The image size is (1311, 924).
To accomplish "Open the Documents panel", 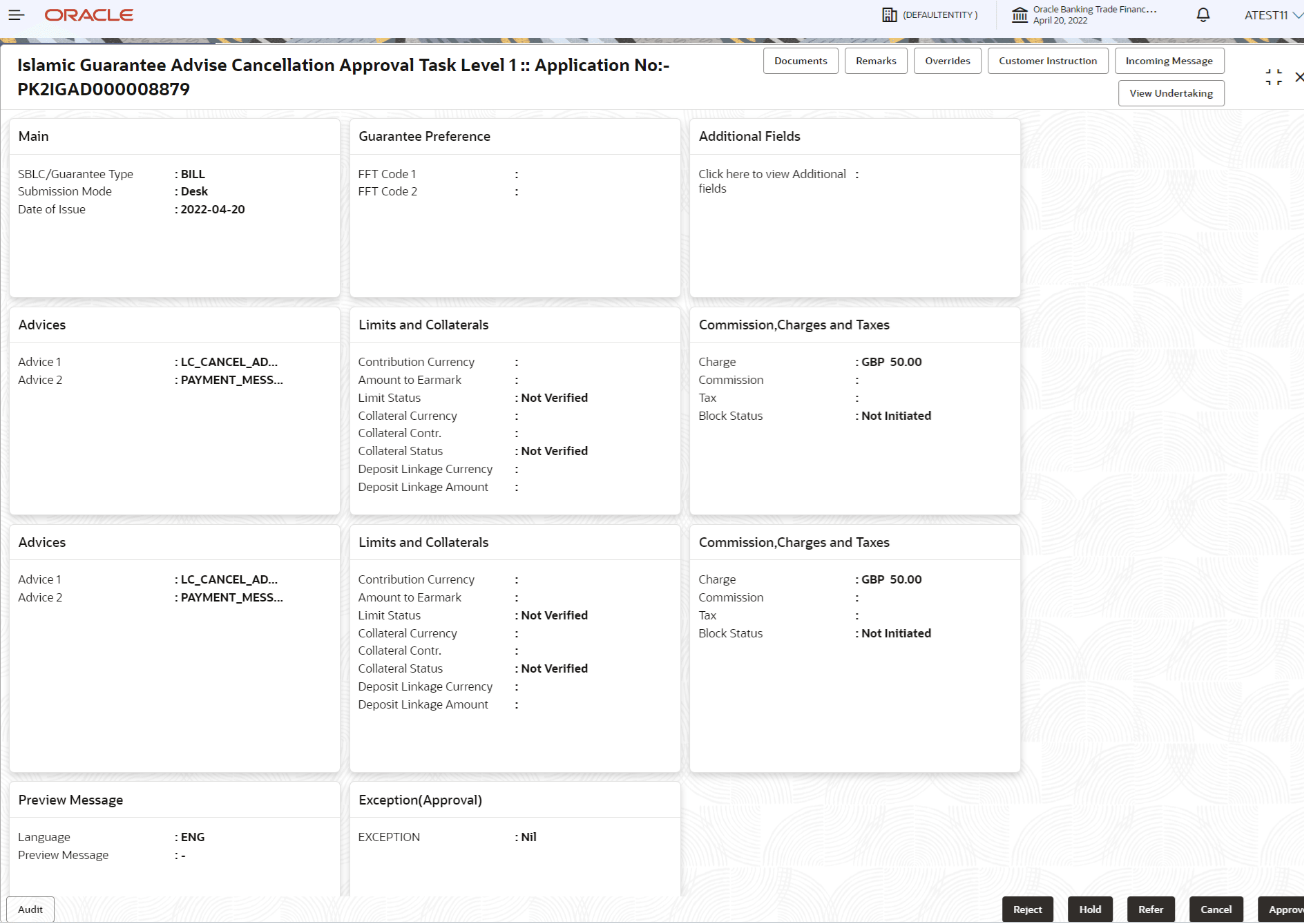I will (801, 61).
